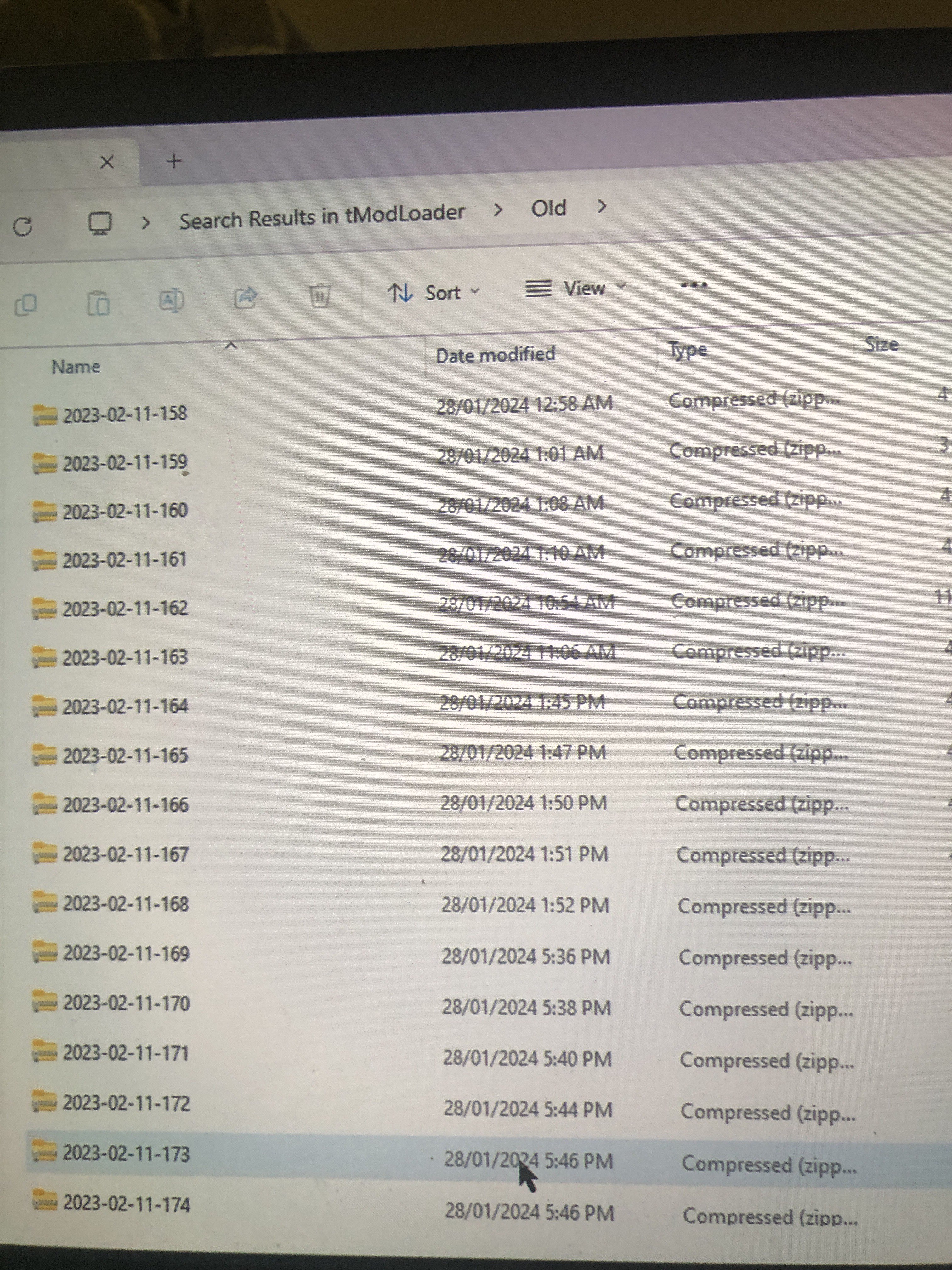Screen dimensions: 952x1270
Task: Click Search Results in tModLoader breadcrumb
Action: click(x=321, y=217)
